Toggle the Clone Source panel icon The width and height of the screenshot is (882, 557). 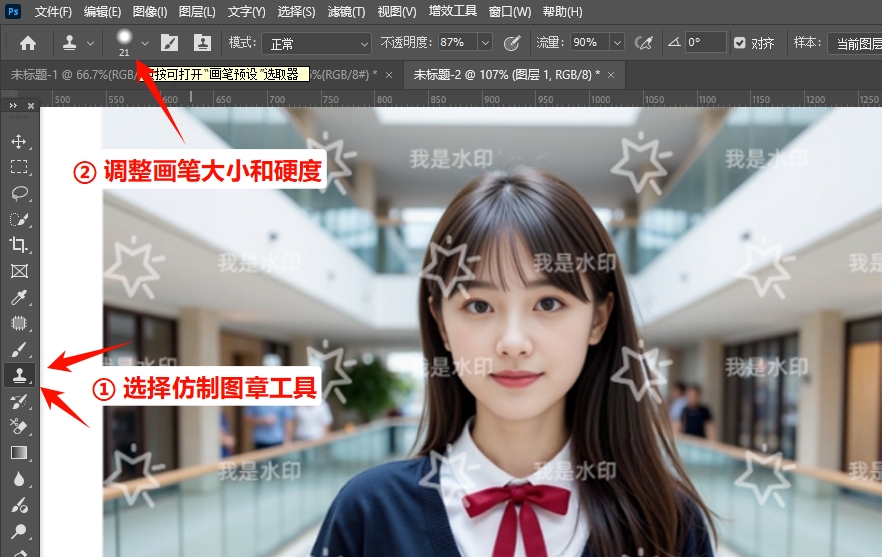[x=202, y=43]
